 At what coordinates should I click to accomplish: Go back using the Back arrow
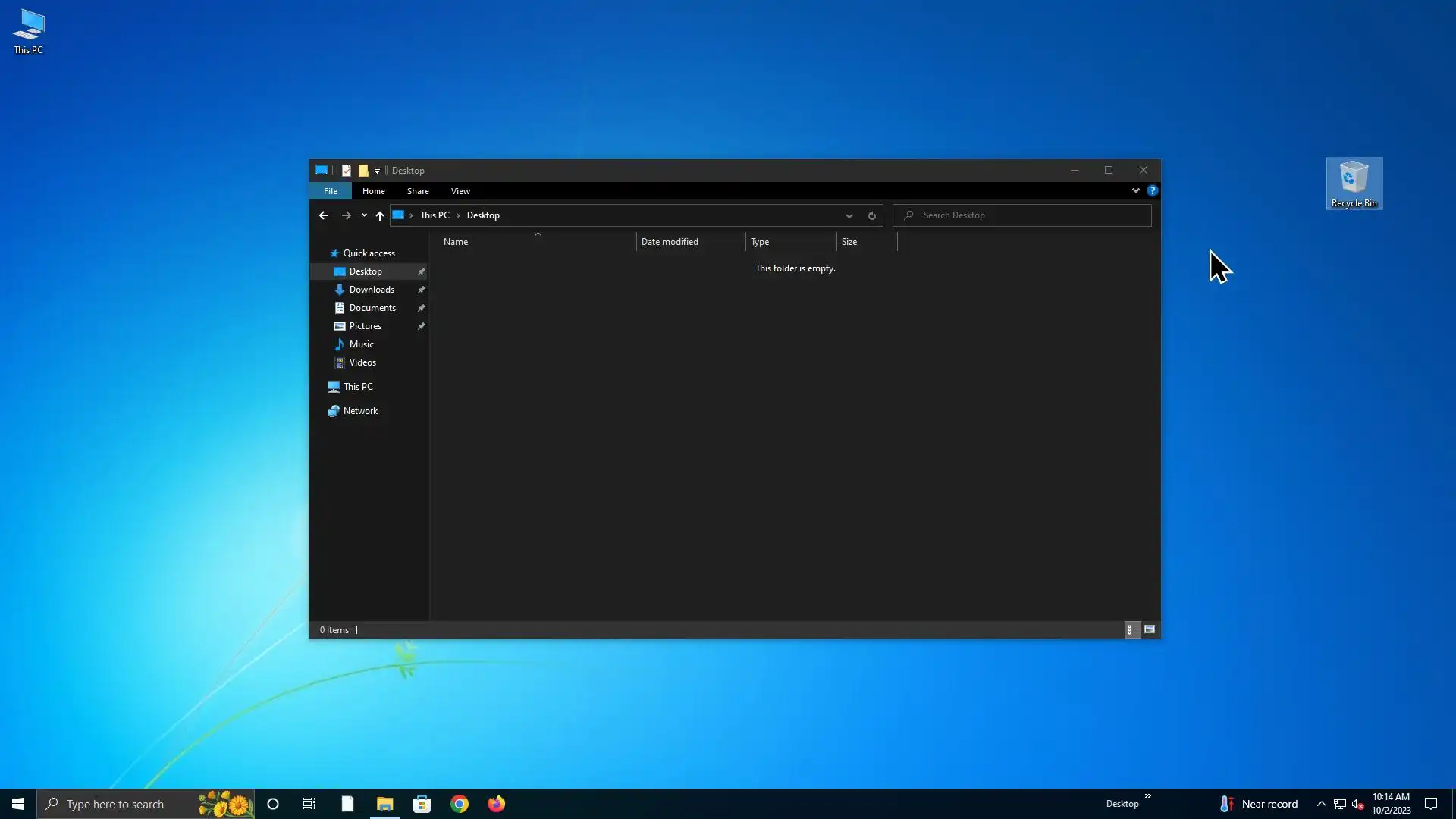[x=324, y=215]
